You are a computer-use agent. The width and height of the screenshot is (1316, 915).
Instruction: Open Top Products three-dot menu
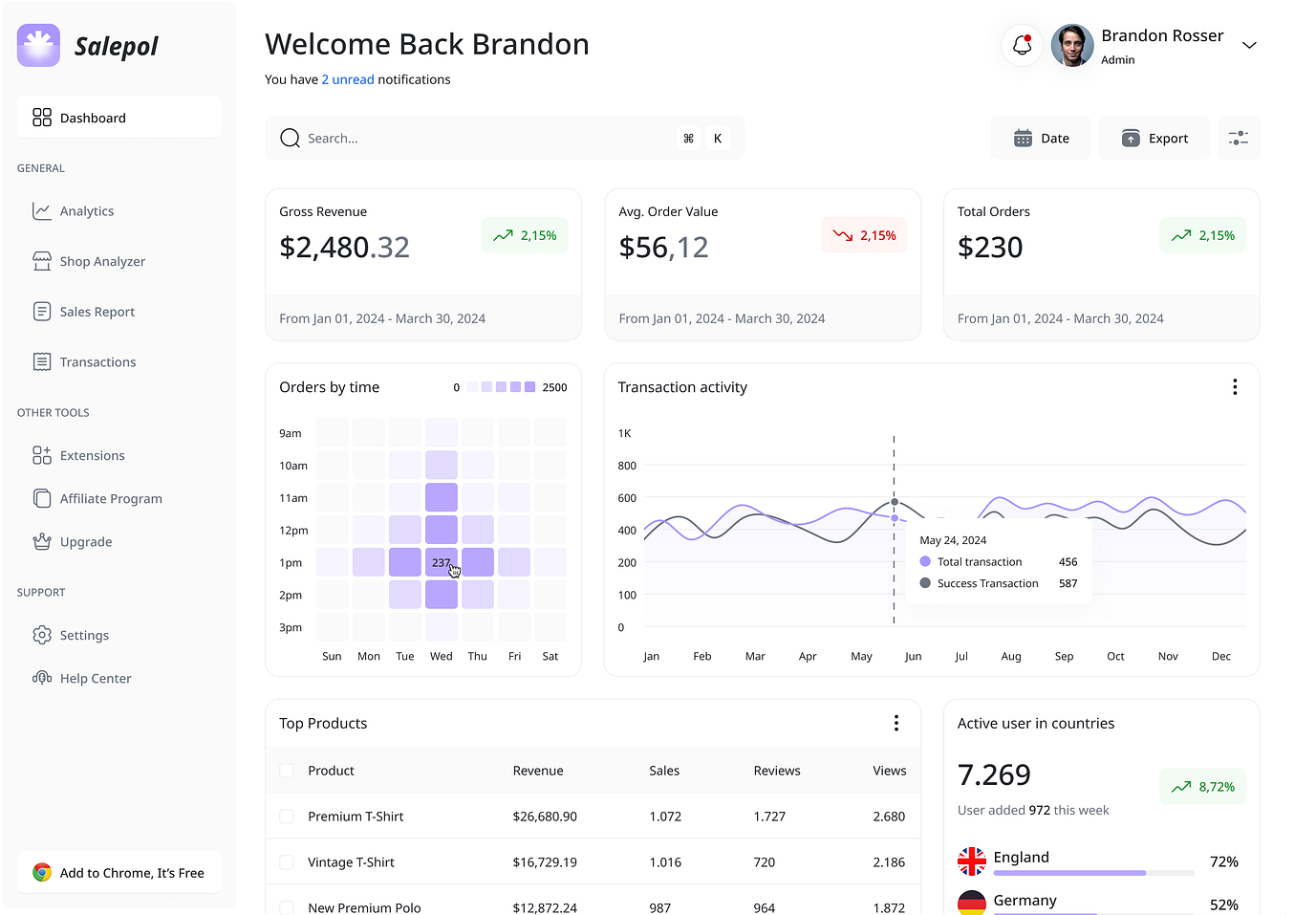click(x=896, y=723)
